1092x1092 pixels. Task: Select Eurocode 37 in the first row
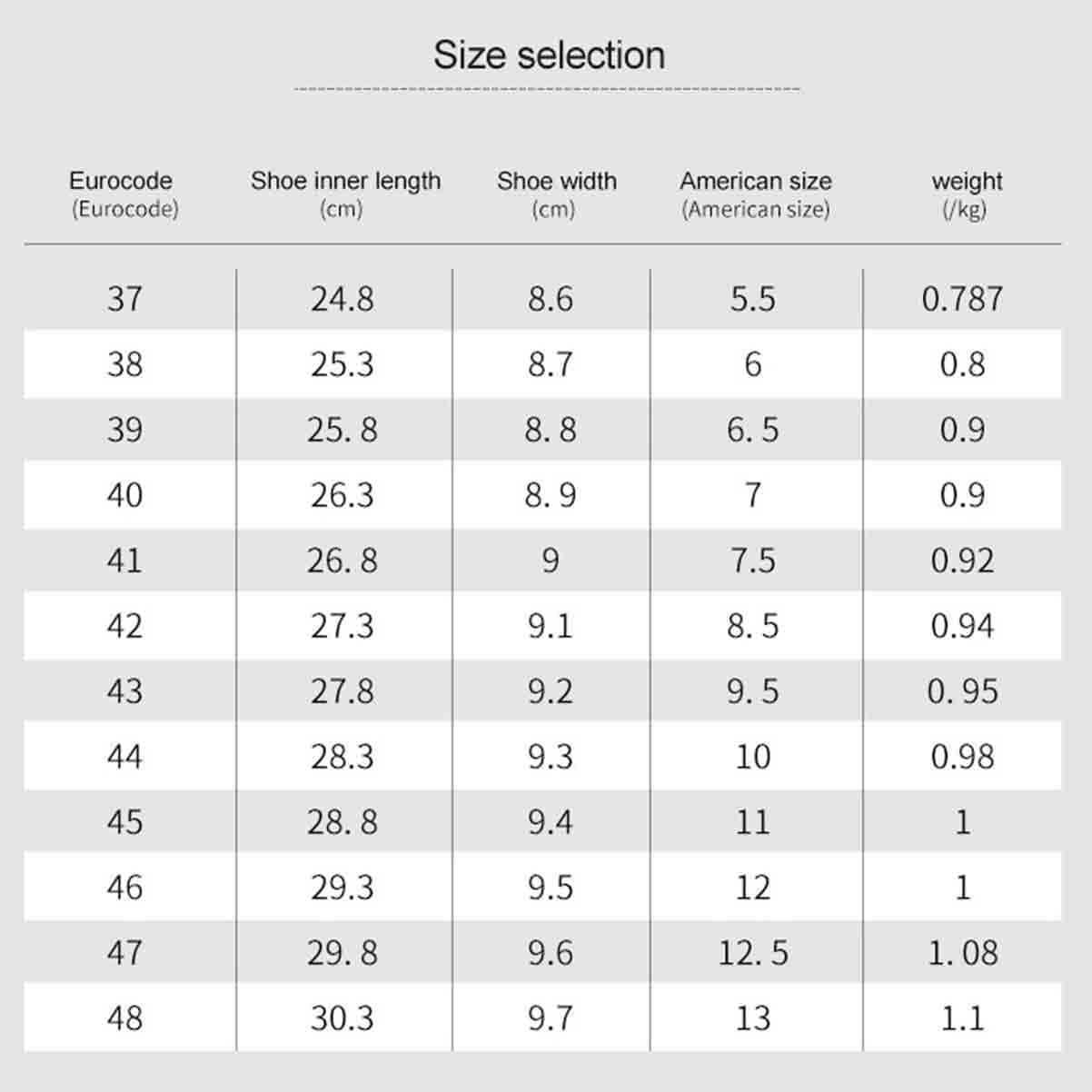(x=124, y=299)
